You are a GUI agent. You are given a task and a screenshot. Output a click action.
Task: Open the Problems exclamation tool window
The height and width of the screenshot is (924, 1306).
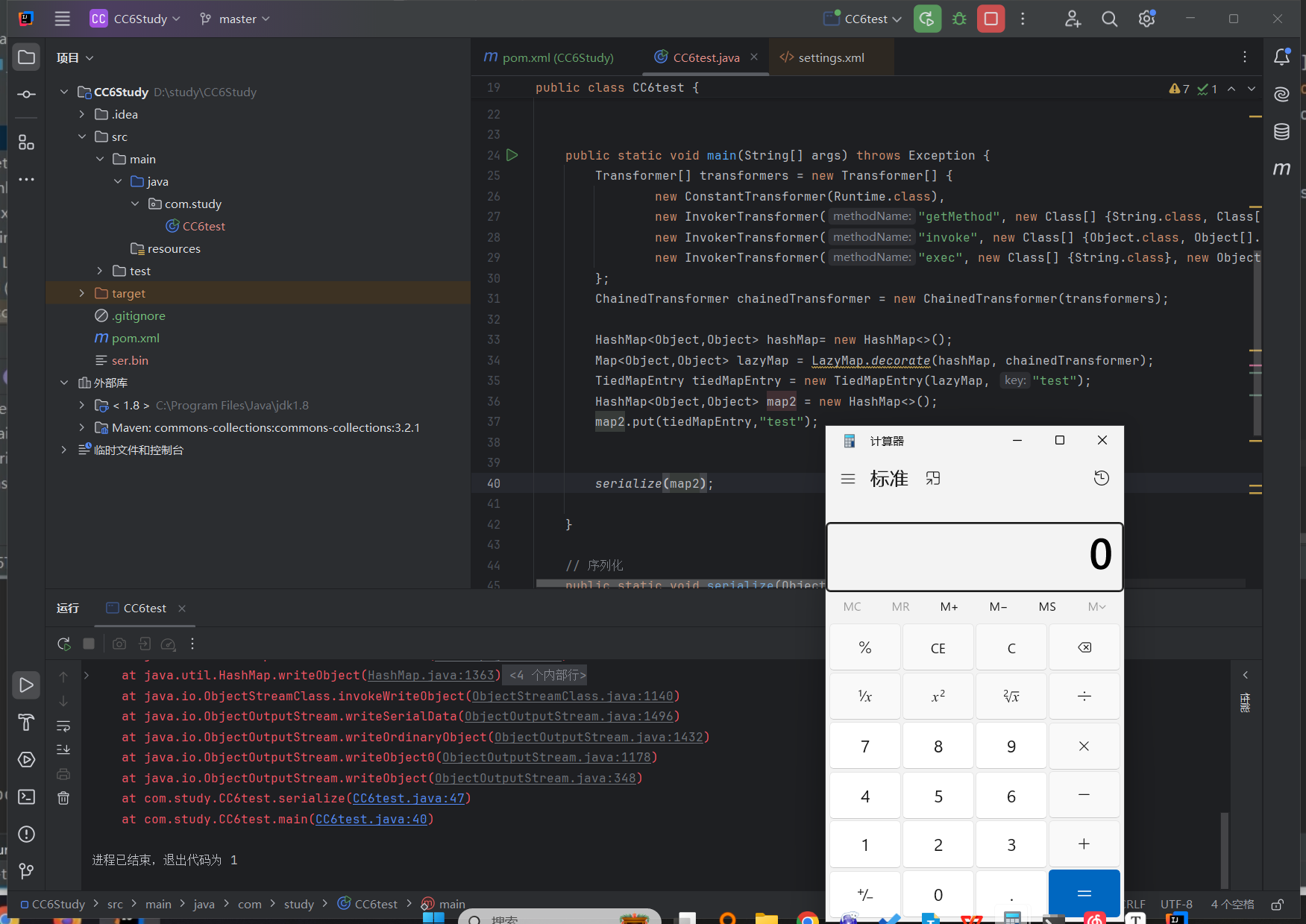pyautogui.click(x=26, y=834)
